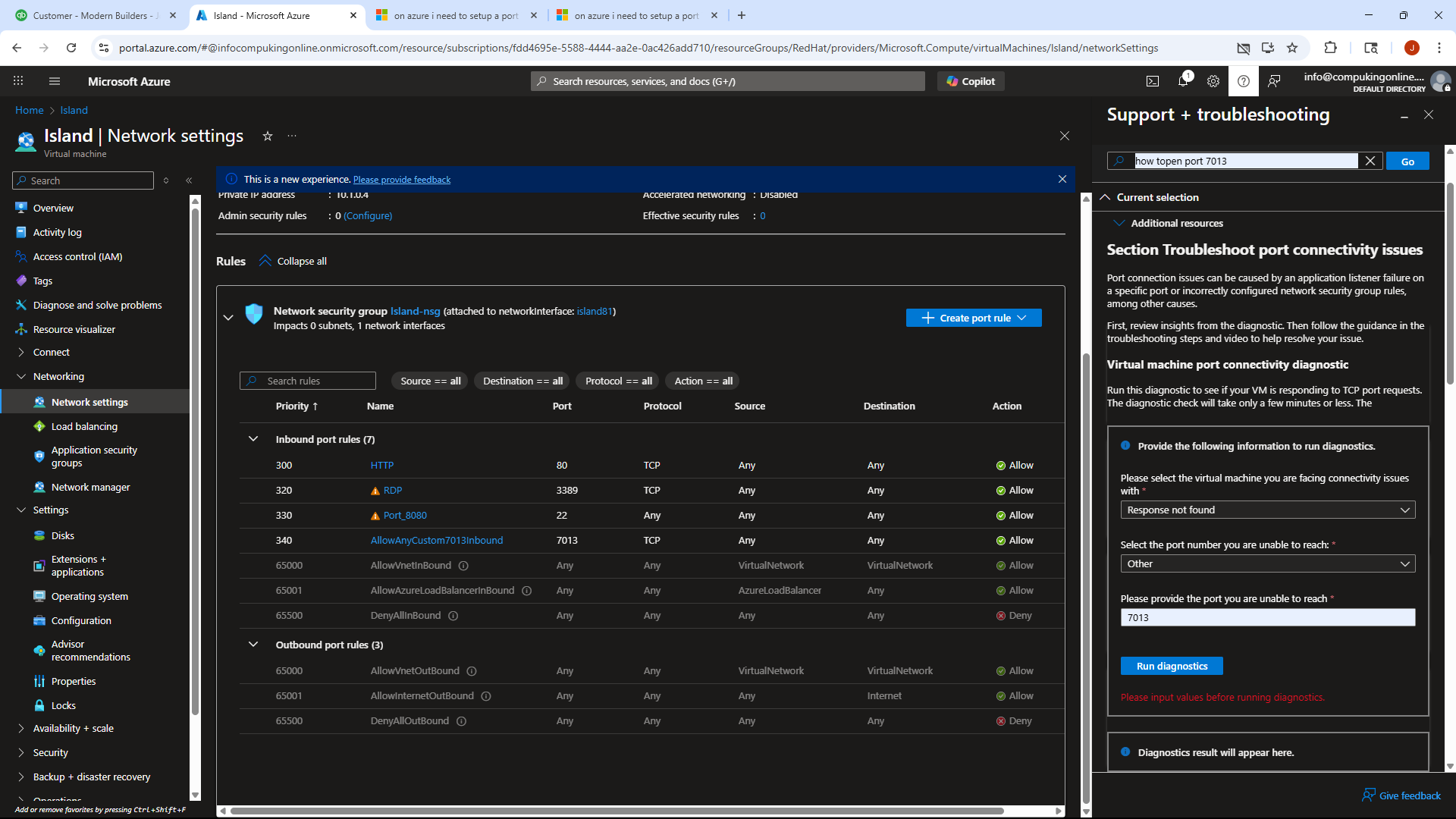Open Azure Cloud Shell icon
Viewport: 1456px width, 819px height.
pos(1153,81)
